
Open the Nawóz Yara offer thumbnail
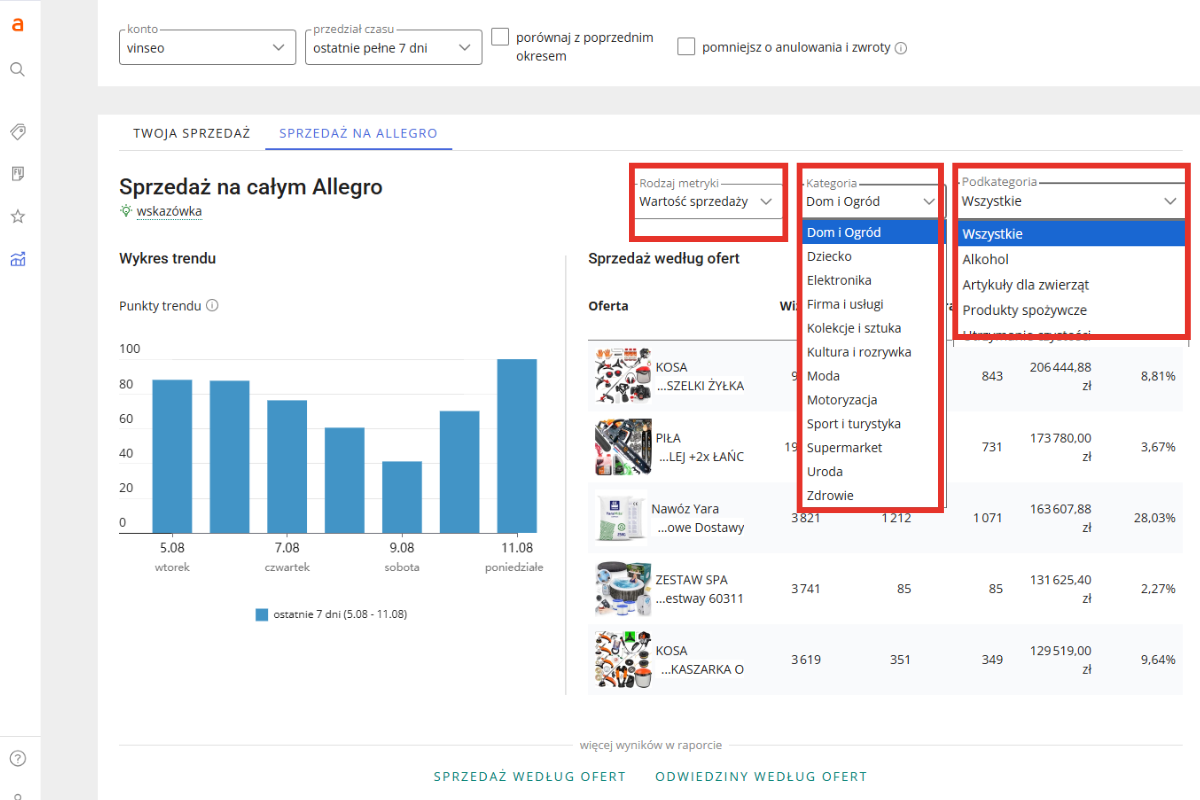622,518
